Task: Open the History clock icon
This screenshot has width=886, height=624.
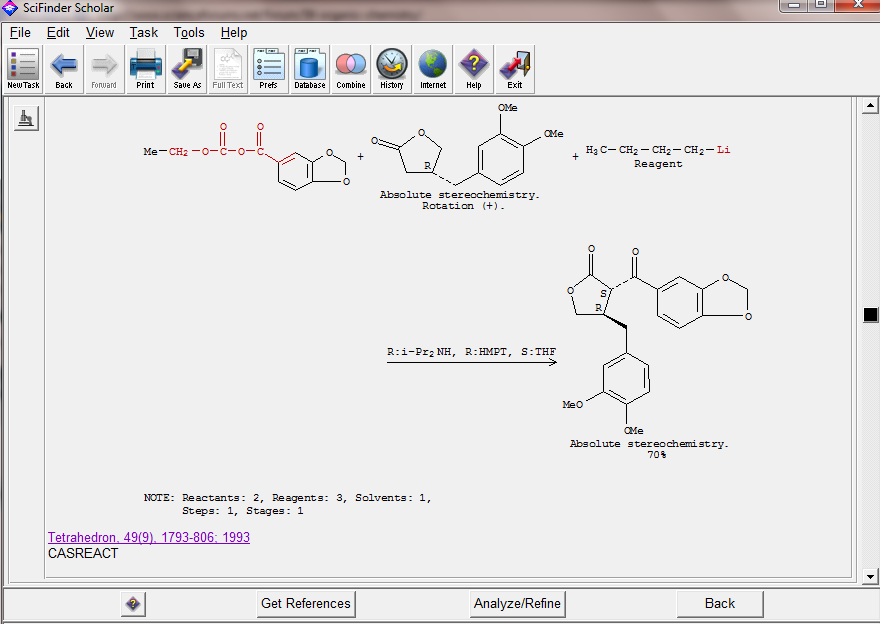Action: [391, 69]
